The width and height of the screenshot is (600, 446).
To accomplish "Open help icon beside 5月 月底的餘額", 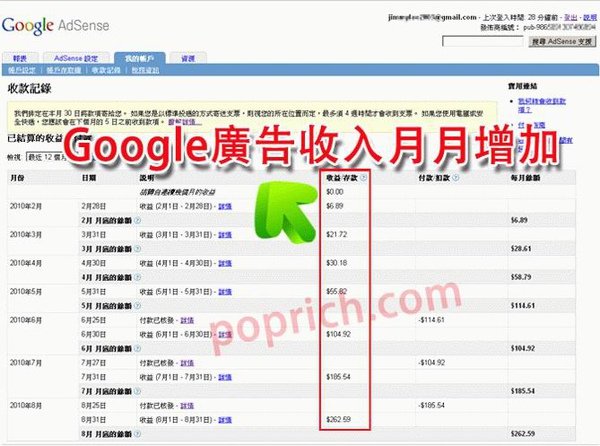I will point(137,306).
